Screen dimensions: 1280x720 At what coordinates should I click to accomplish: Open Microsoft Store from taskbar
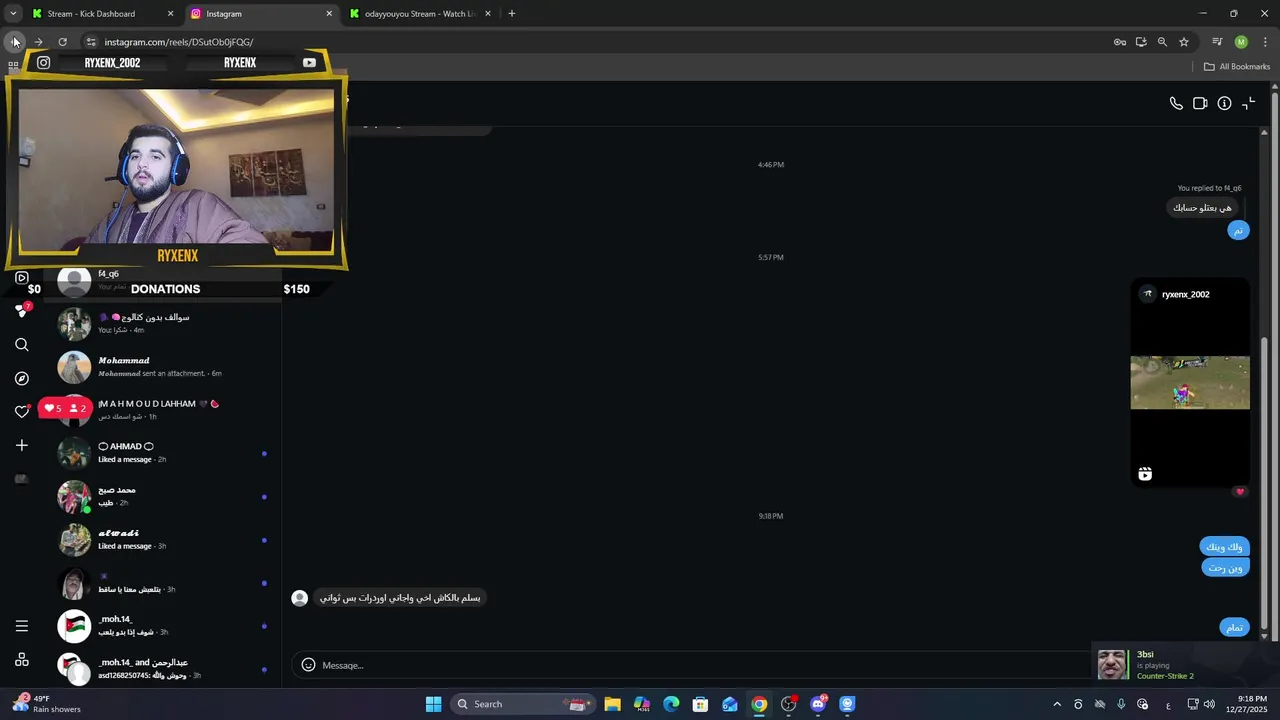tap(700, 704)
